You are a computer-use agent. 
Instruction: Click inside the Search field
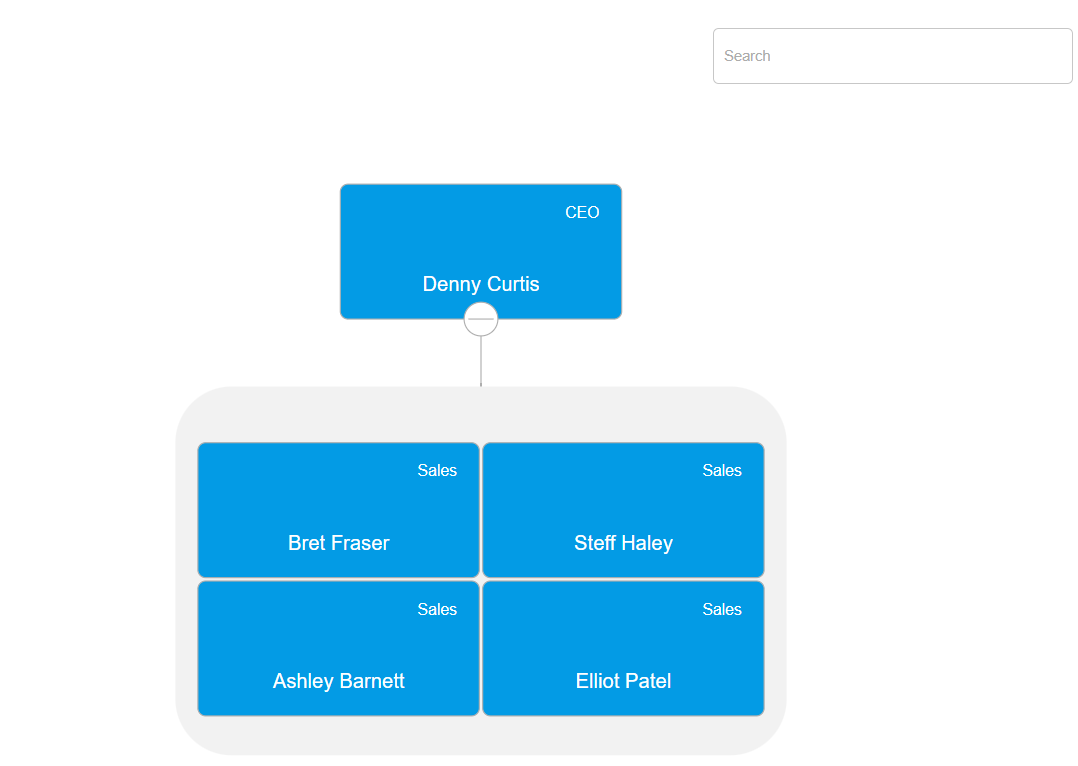point(892,56)
